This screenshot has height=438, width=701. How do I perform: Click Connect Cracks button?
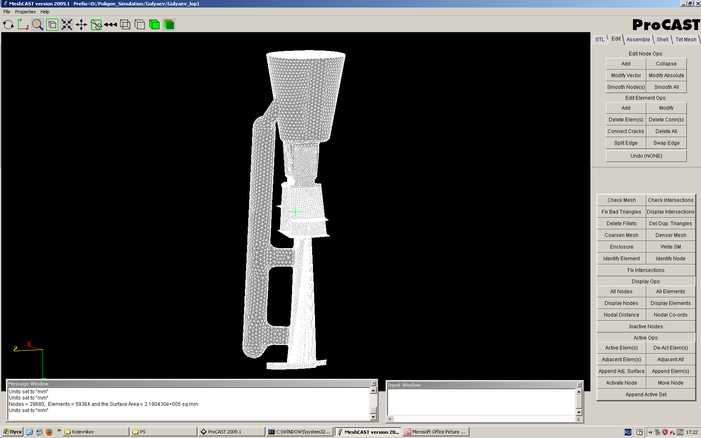(x=626, y=131)
